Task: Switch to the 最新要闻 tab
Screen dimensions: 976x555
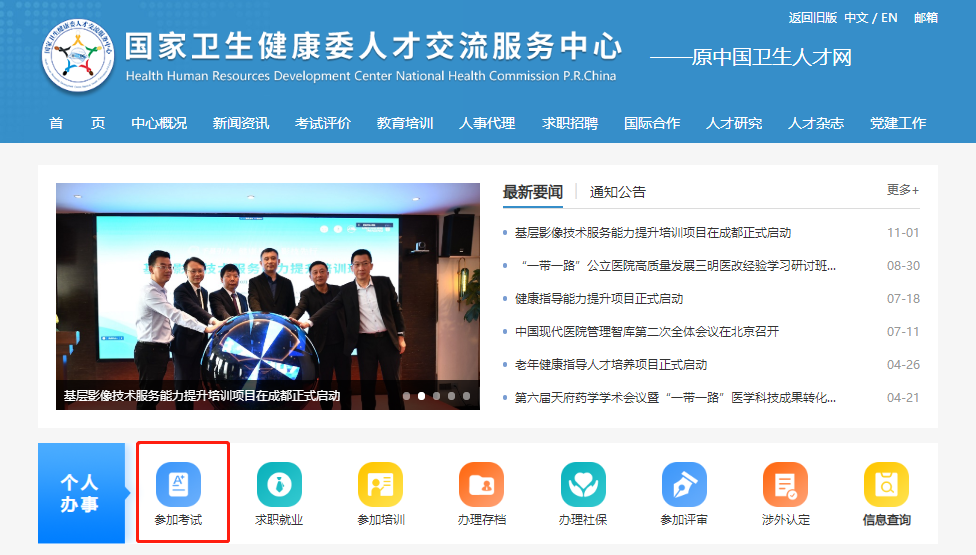Action: [x=532, y=192]
